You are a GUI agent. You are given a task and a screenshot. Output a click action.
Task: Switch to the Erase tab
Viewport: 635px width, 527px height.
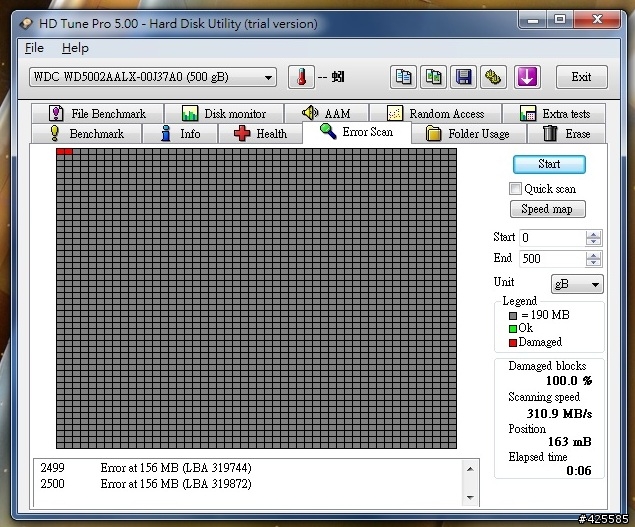(567, 134)
